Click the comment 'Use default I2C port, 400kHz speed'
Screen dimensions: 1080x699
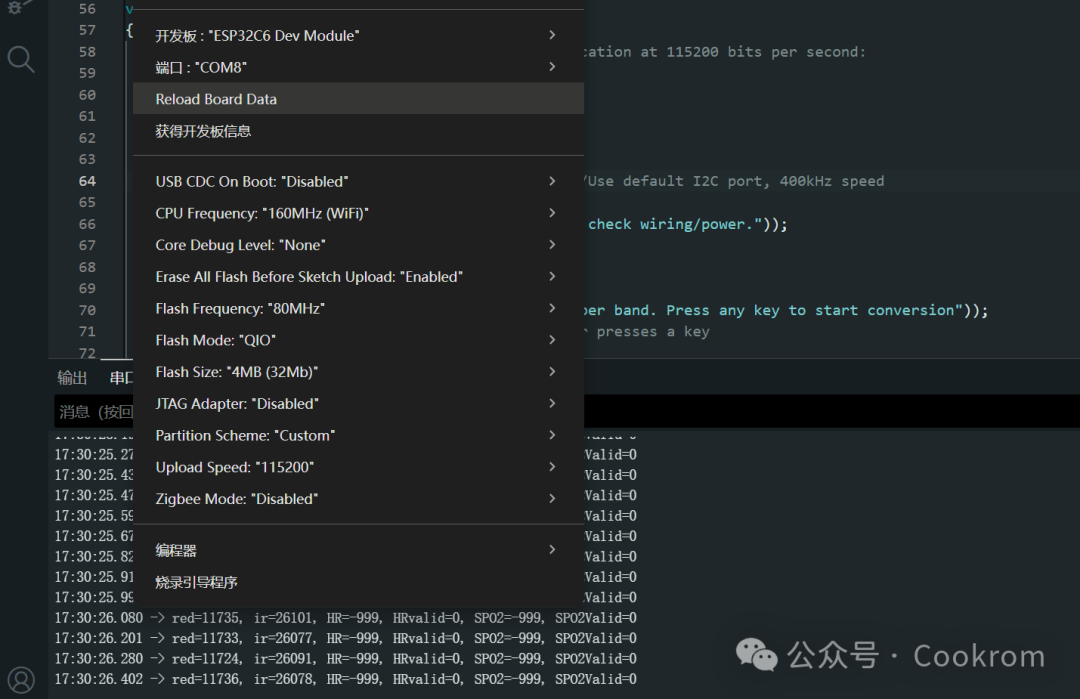734,181
